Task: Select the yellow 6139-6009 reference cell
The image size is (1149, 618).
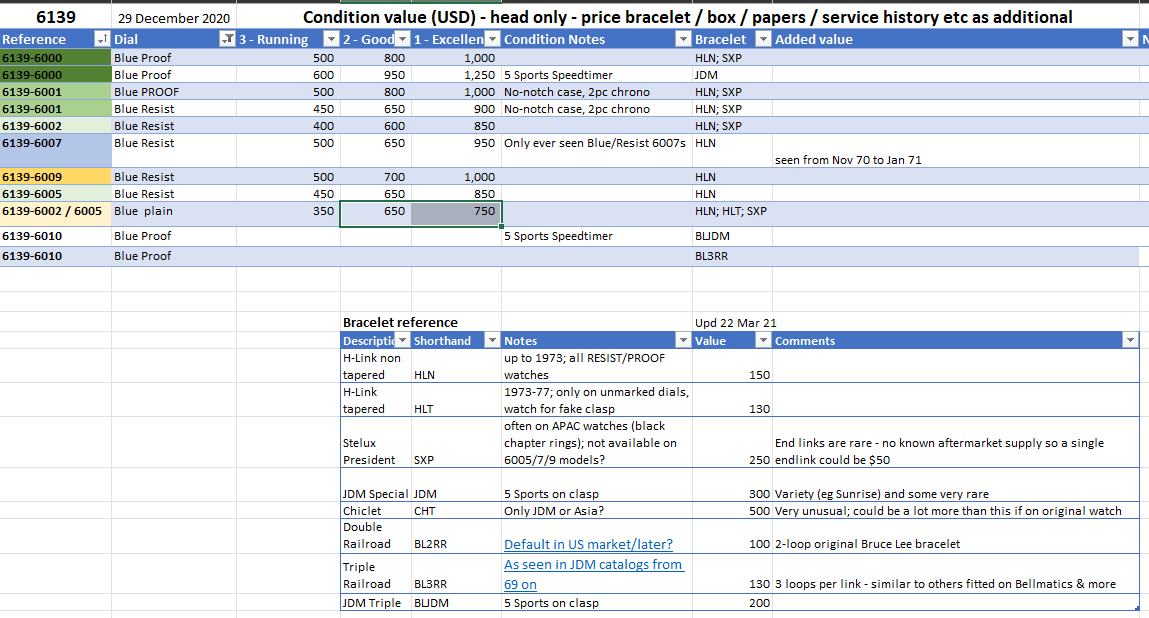Action: tap(55, 177)
